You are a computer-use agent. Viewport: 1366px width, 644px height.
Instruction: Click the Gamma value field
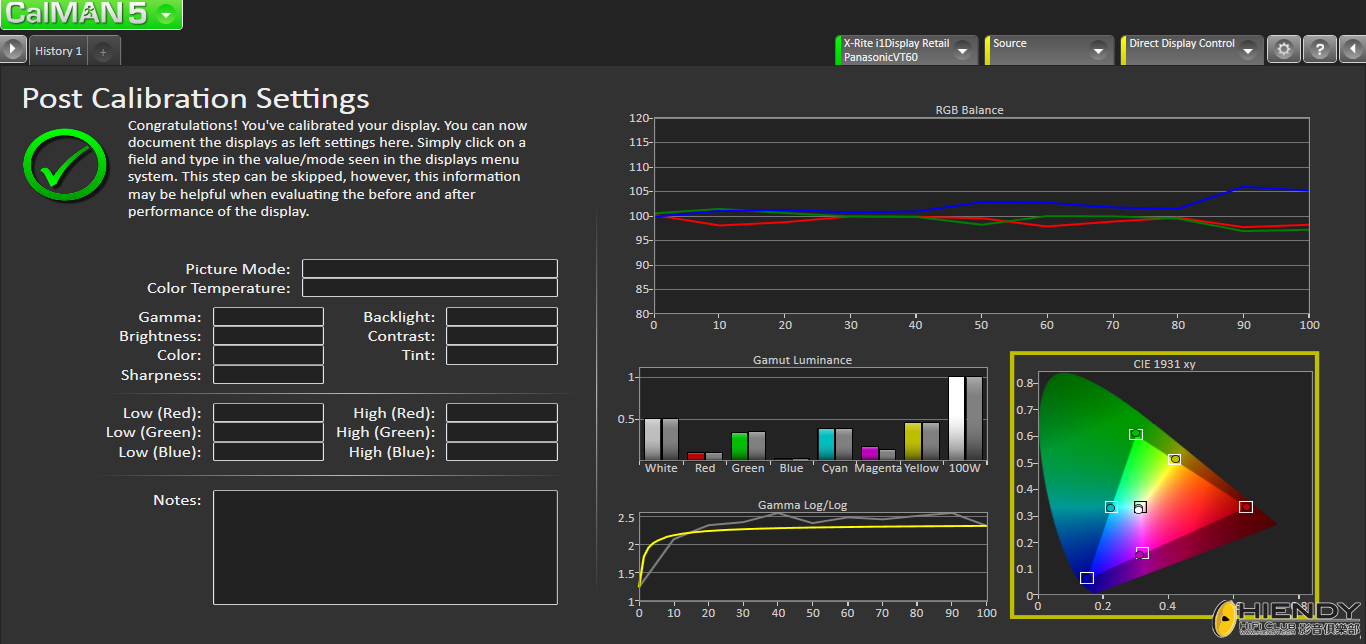tap(268, 317)
